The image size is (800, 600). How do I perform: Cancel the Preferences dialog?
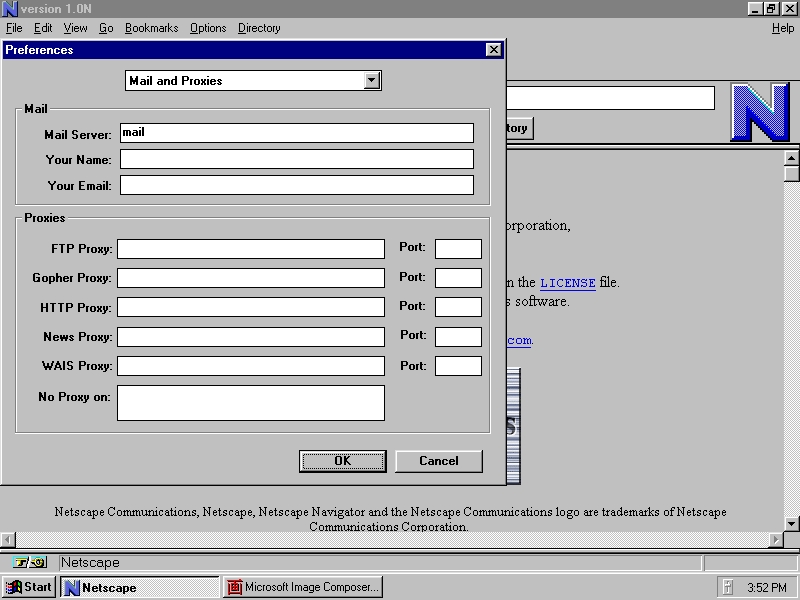point(438,461)
